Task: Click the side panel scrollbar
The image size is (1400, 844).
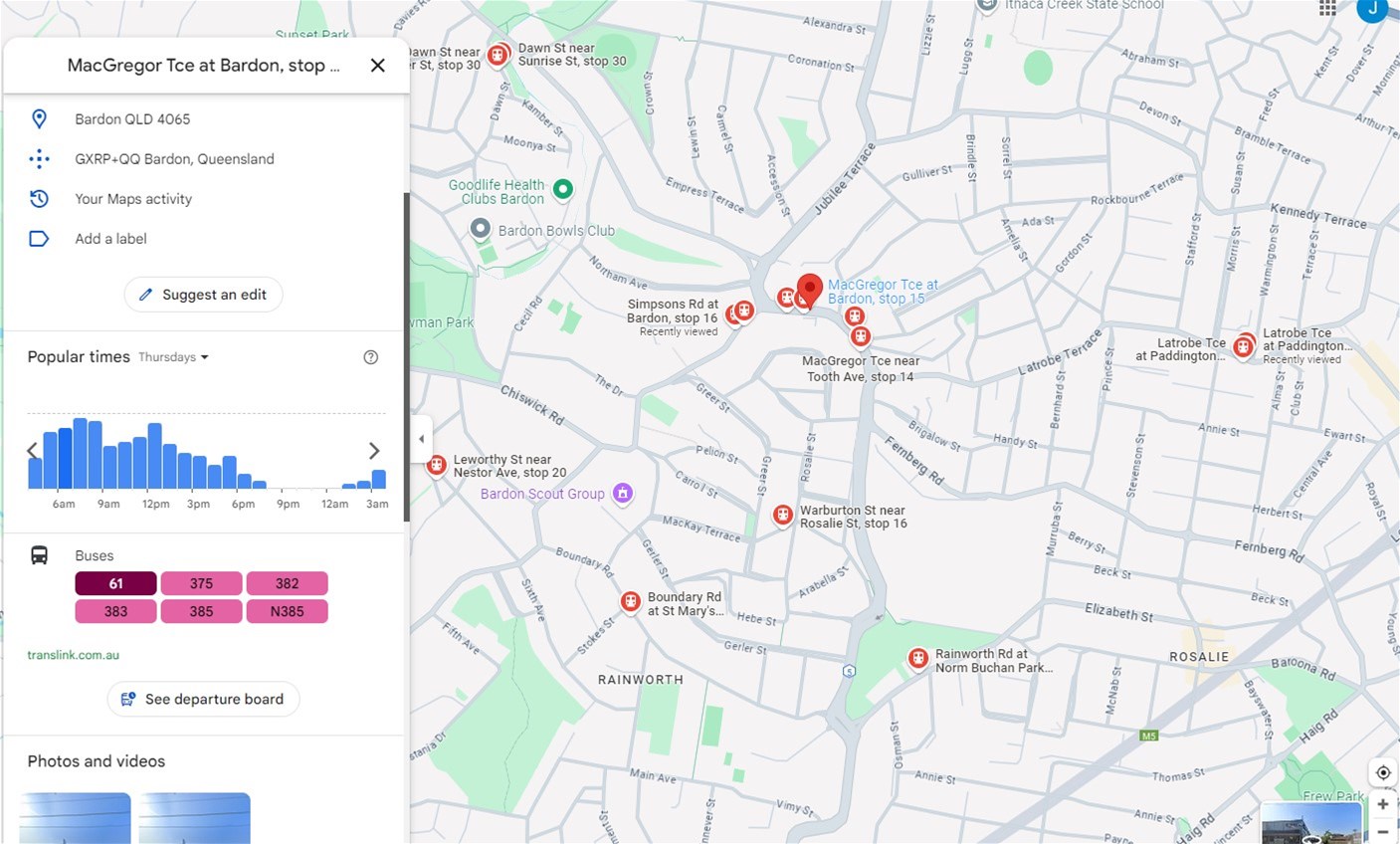Action: click(x=406, y=356)
